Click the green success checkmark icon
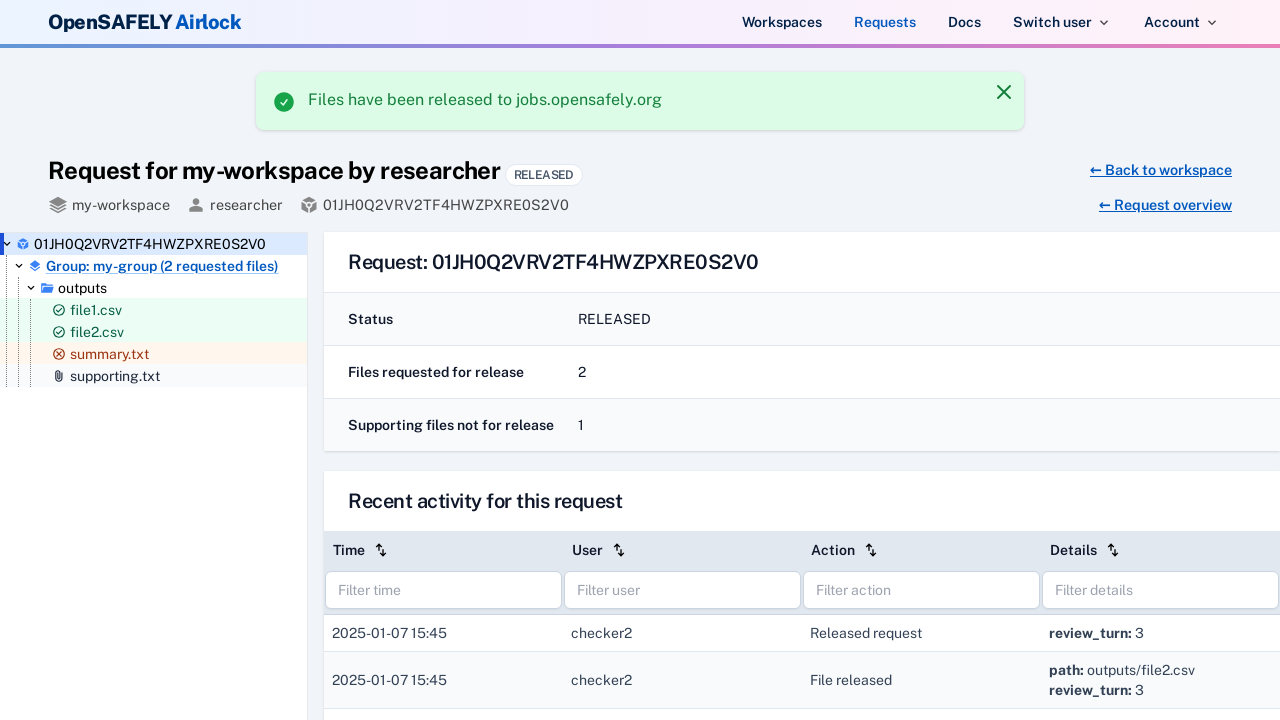Screen dimensions: 1280x720 284,102
